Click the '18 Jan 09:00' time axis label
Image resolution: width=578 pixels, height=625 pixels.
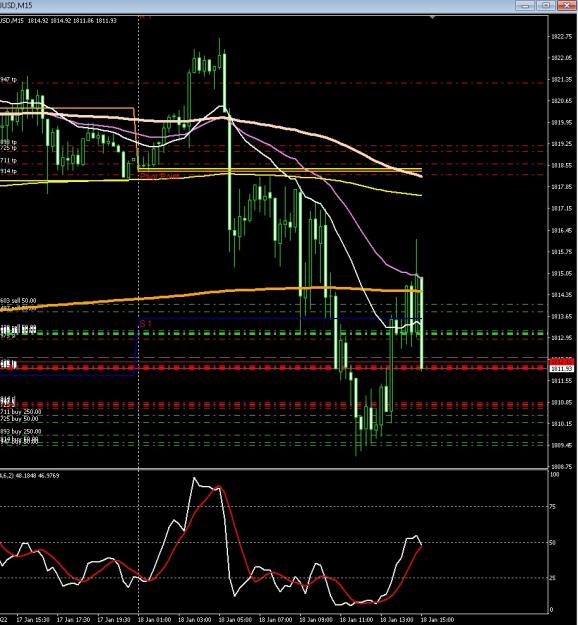click(316, 620)
